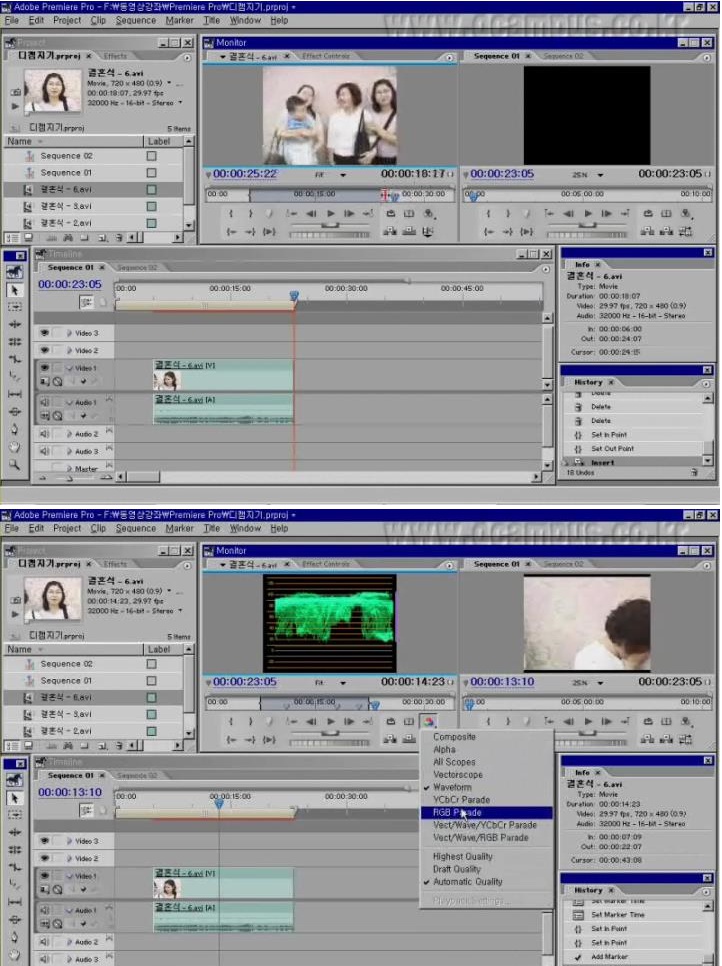Select the Slip tool in upper screenshot's toolbox
The image size is (722, 966).
pos(15,394)
